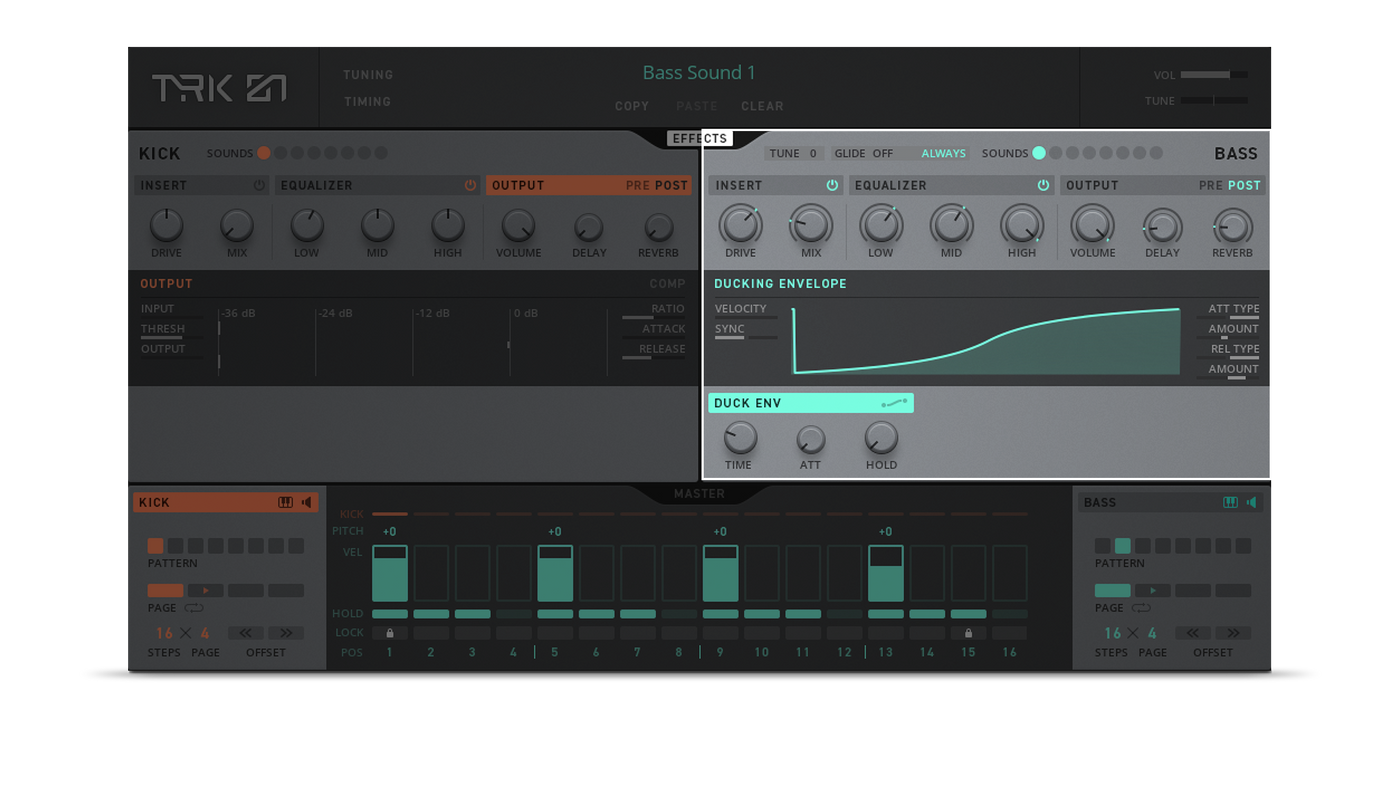Click the Duck Env Time knob
The height and width of the screenshot is (804, 1400).
(x=740, y=438)
